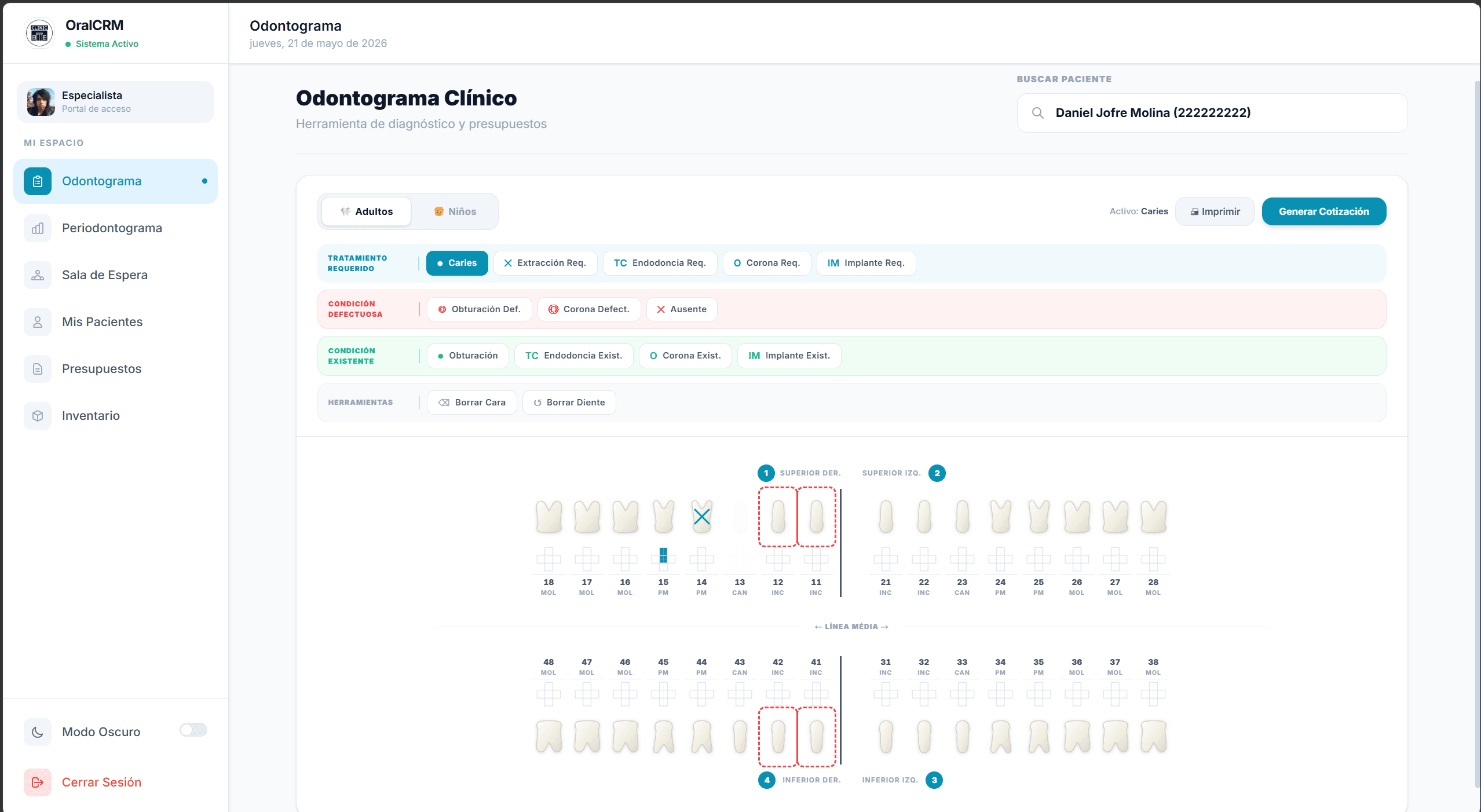Screen dimensions: 1481x812
Task: Open the Periodontograma chart icon
Action: pos(38,228)
